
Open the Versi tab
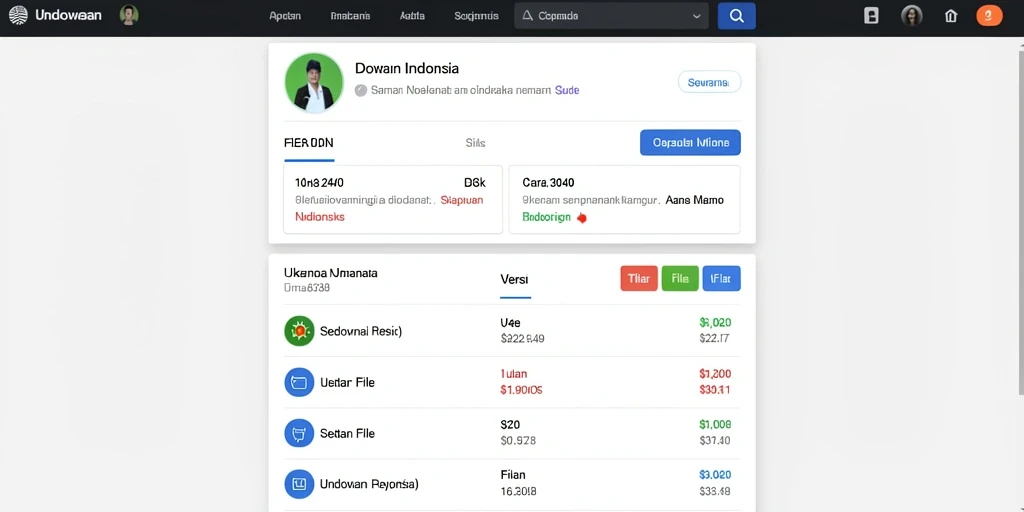click(515, 280)
